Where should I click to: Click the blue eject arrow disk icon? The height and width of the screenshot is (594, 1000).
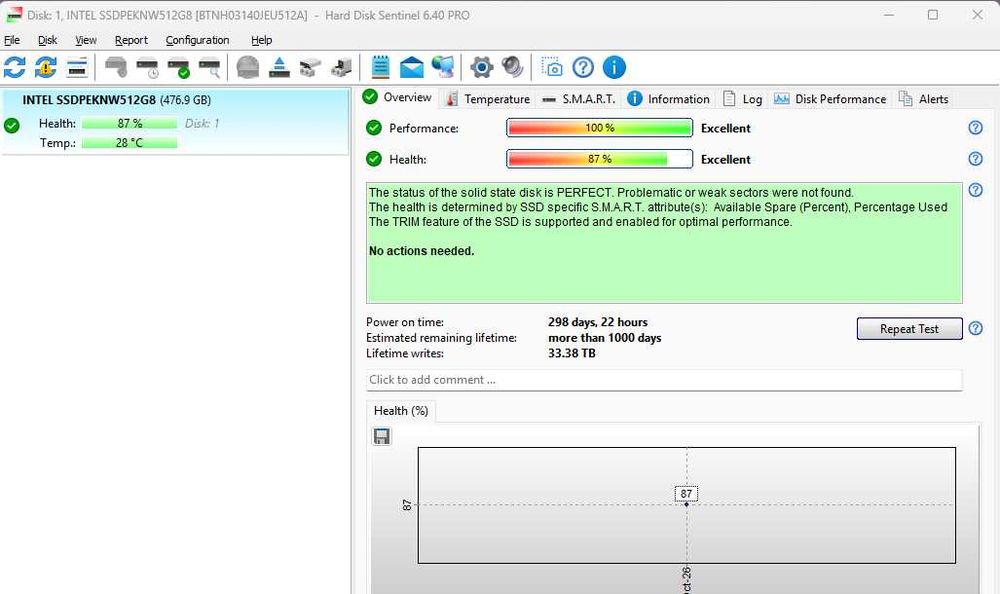(x=279, y=67)
